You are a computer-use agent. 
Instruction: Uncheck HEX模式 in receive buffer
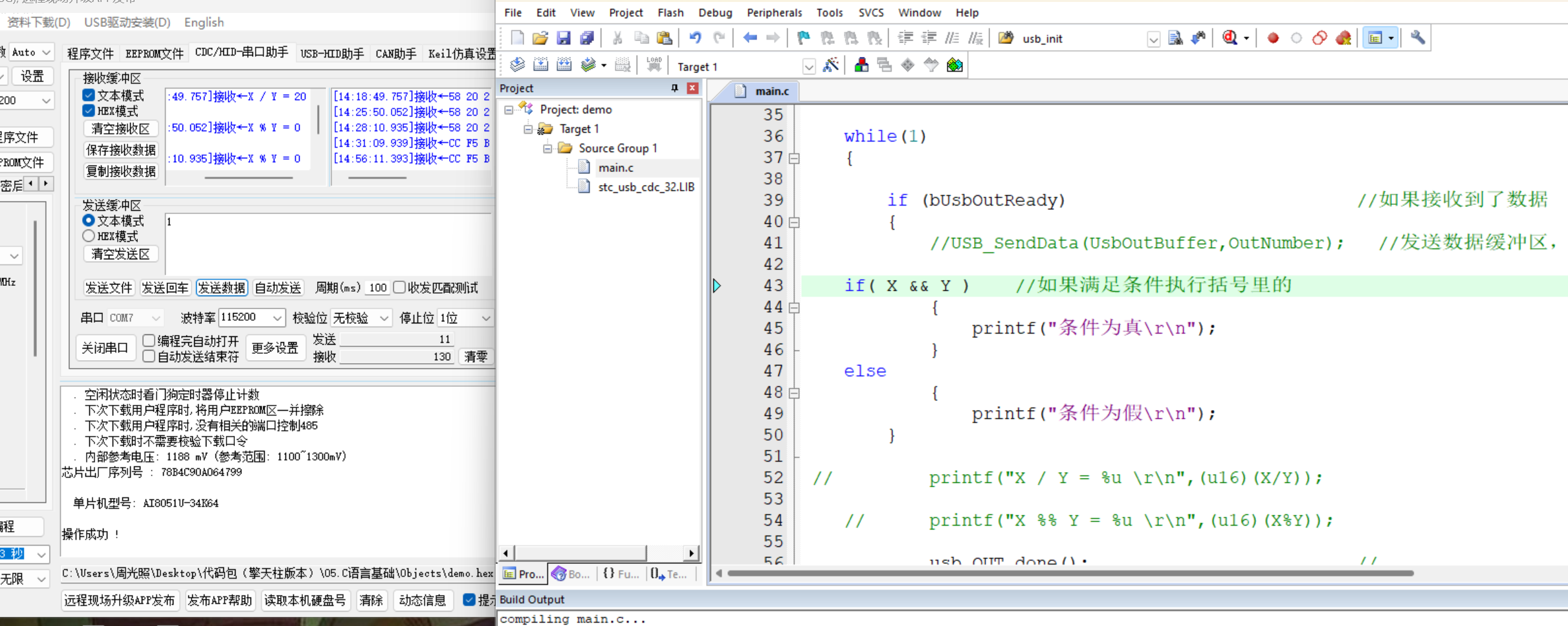point(89,111)
